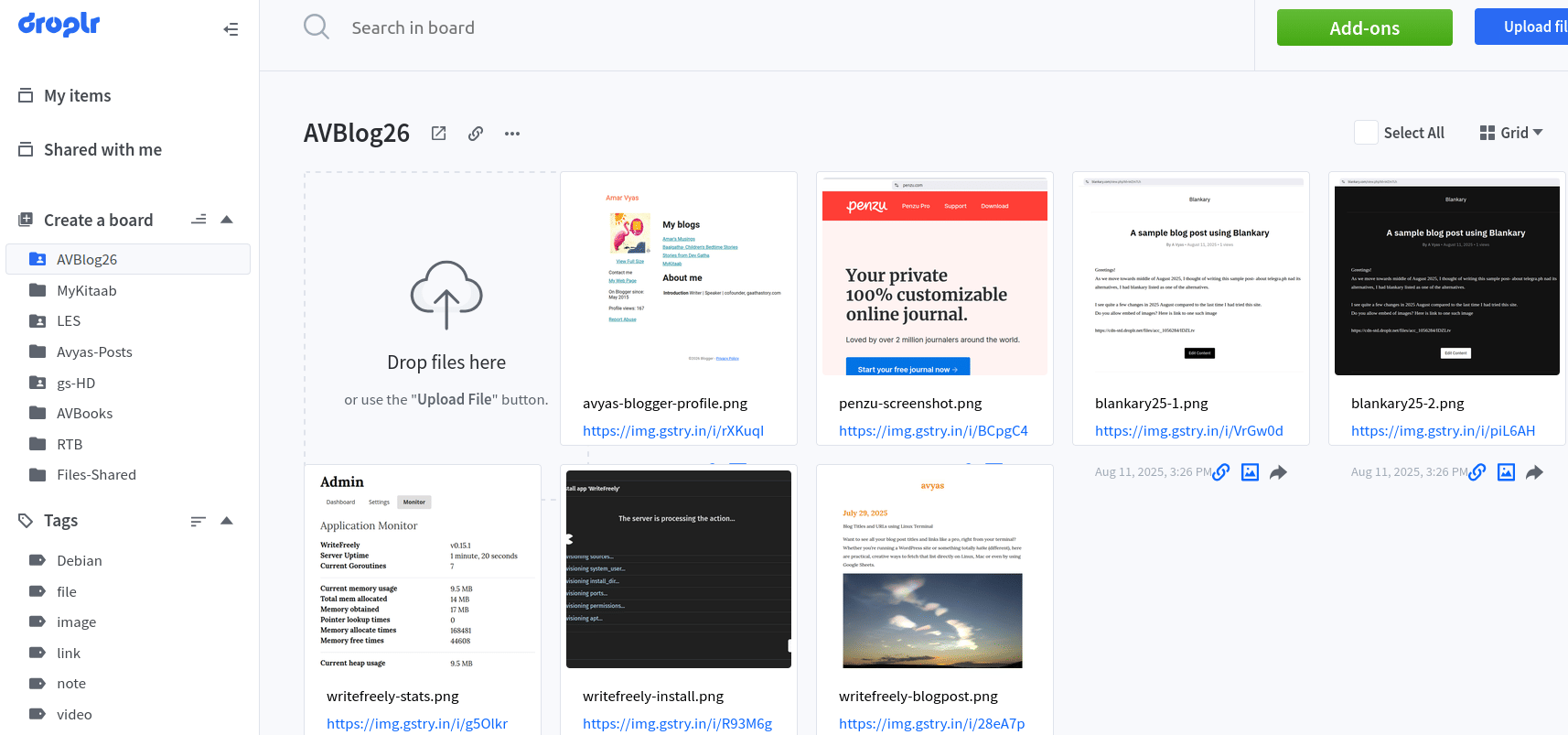This screenshot has height=735, width=1568.
Task: Copy link icon under blankary25-2.png
Action: (x=1477, y=472)
